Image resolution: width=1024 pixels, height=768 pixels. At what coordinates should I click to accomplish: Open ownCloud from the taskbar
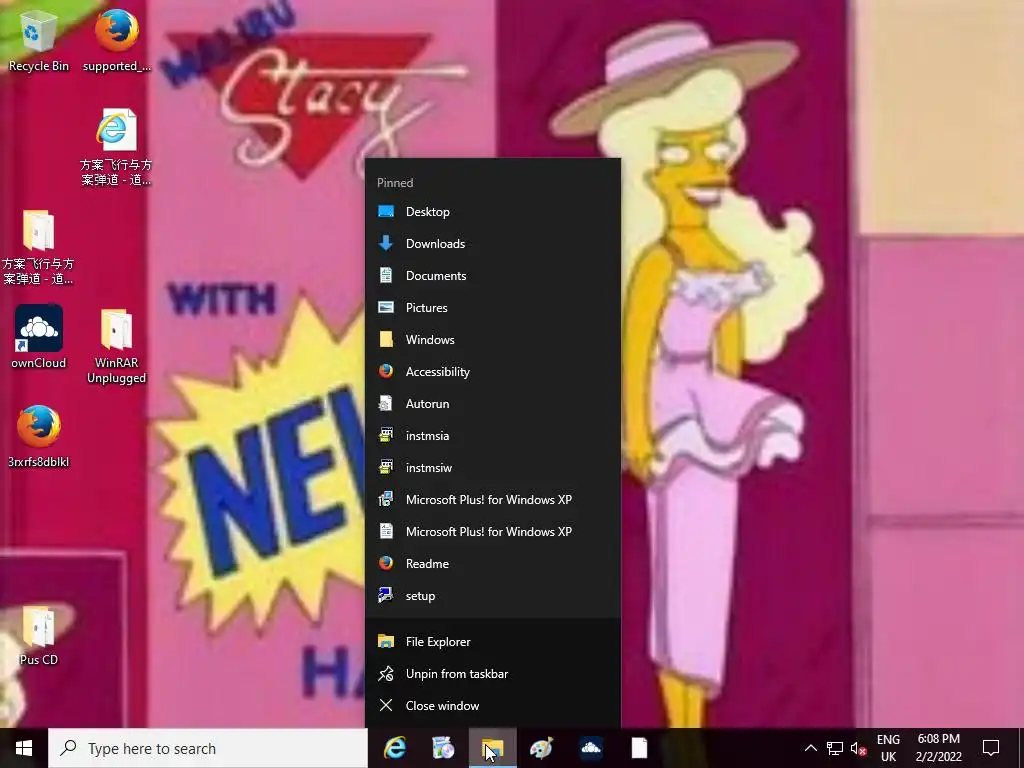click(x=590, y=748)
